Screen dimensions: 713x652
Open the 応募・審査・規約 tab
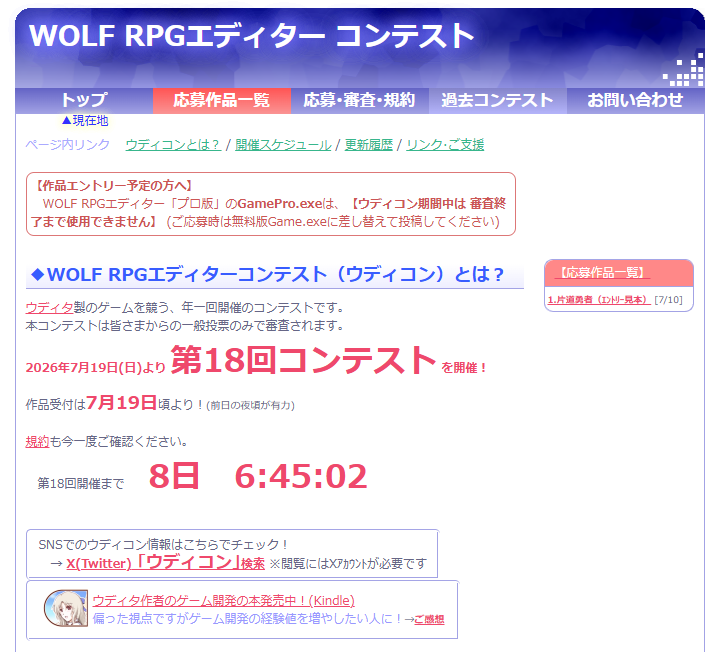tap(359, 100)
